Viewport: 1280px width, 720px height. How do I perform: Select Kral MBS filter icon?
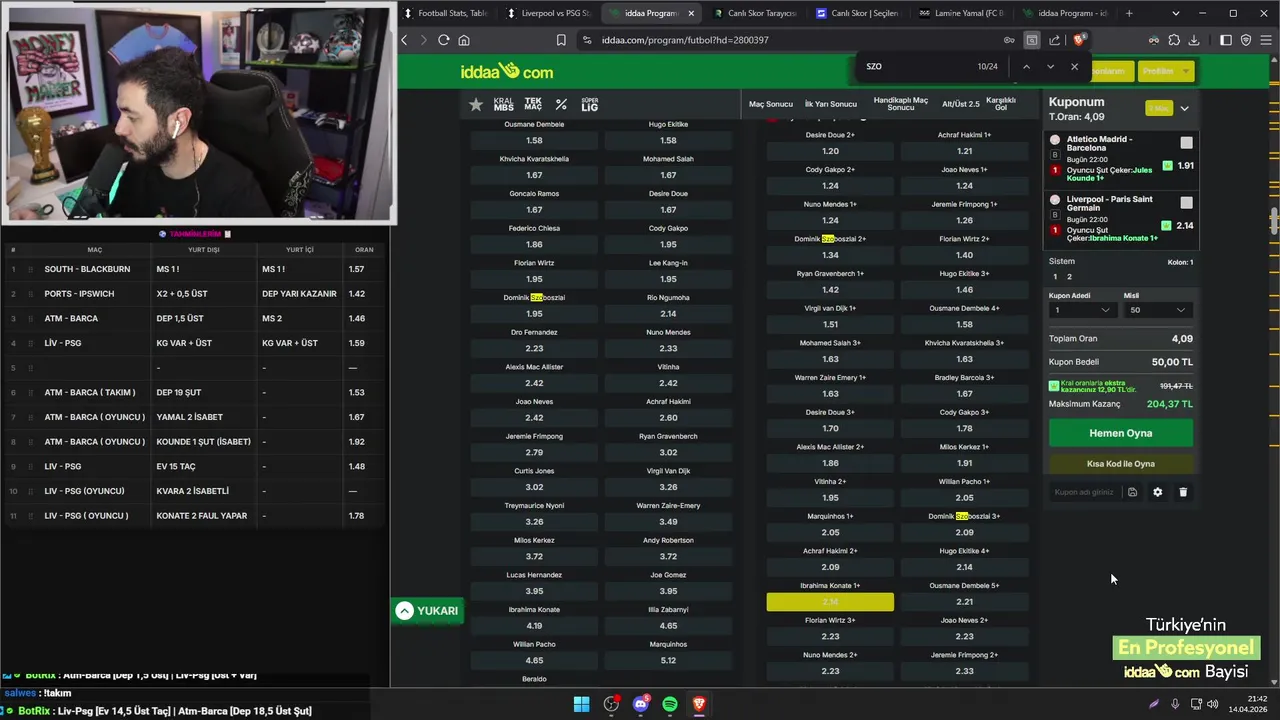click(x=503, y=104)
